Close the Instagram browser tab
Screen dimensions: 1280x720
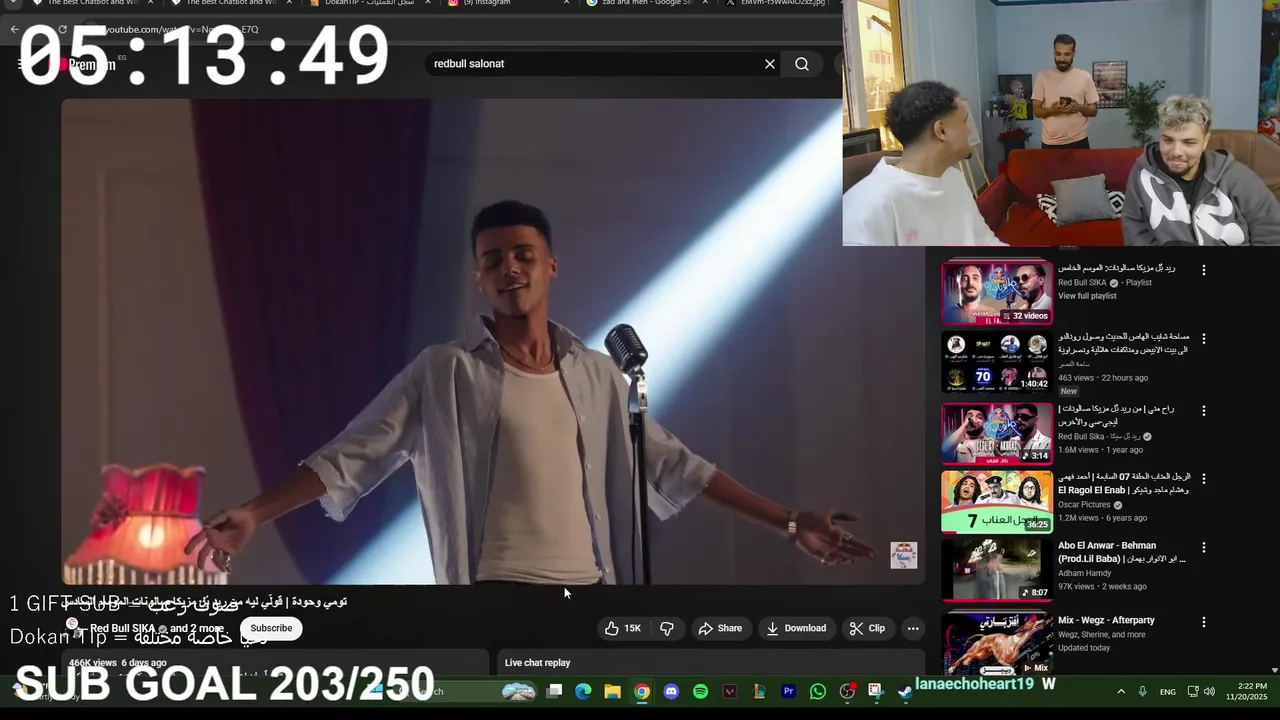(566, 3)
